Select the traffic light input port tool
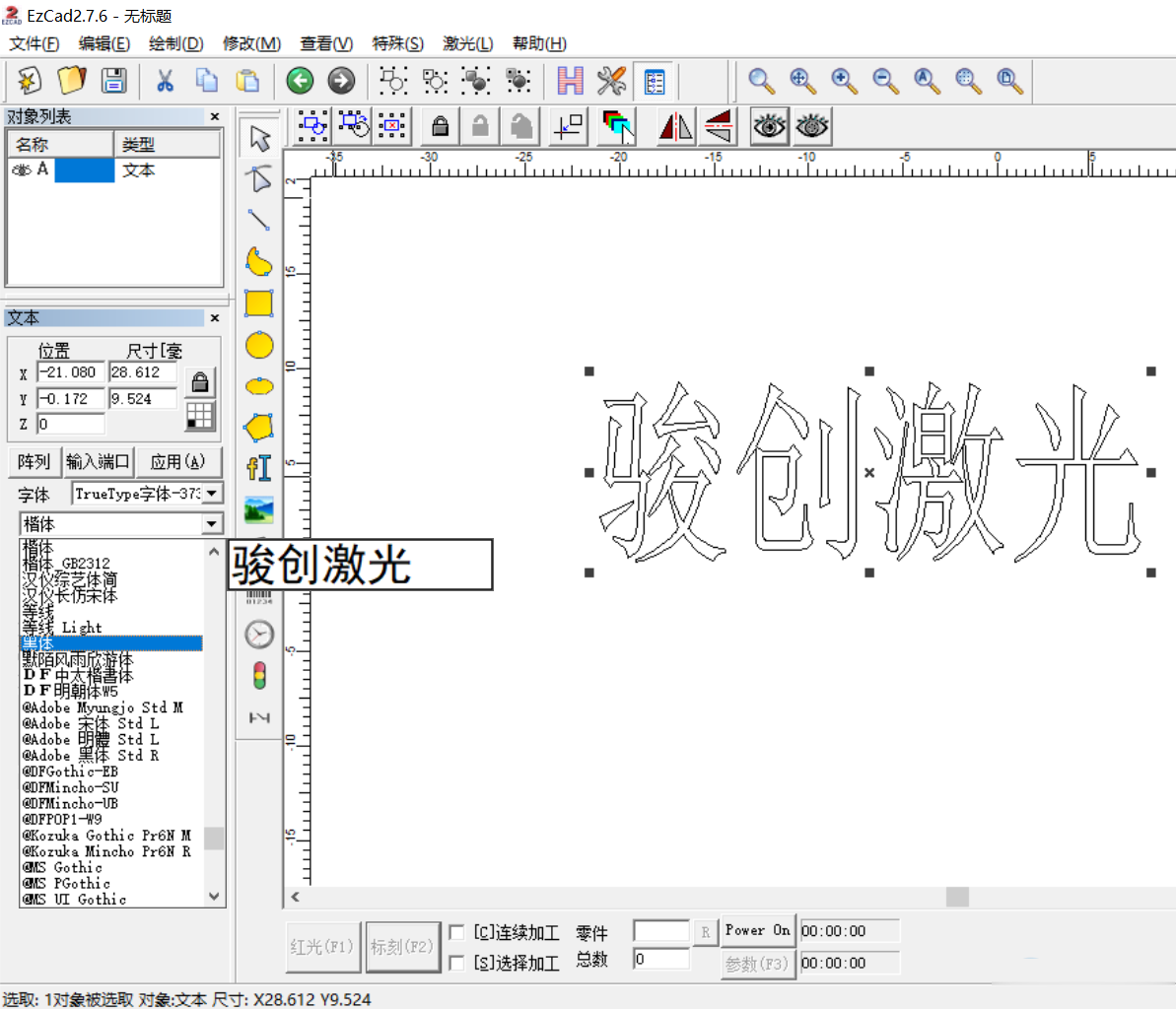The width and height of the screenshot is (1176, 1009). tap(259, 675)
